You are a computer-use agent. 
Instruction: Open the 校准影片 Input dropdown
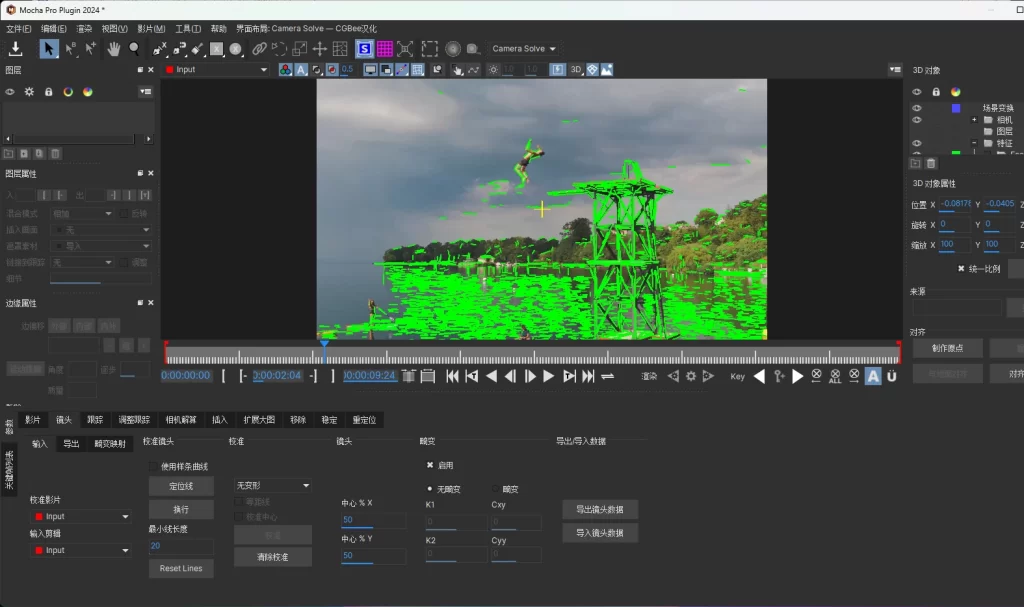80,517
